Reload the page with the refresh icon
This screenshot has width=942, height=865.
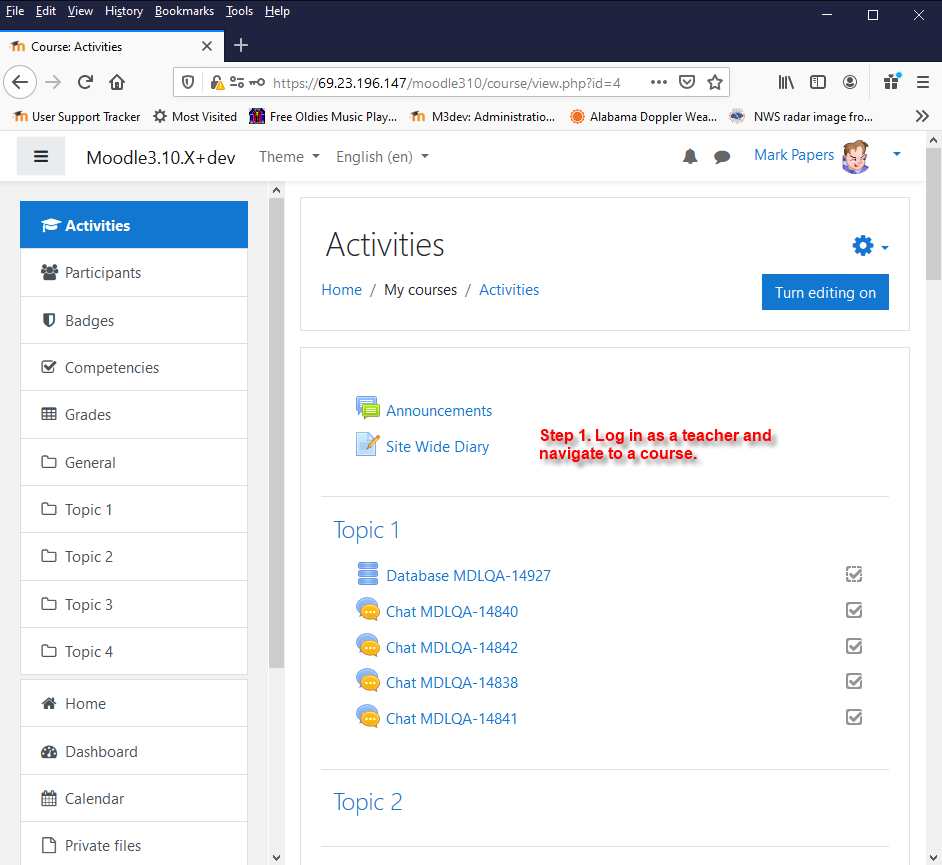[x=85, y=82]
